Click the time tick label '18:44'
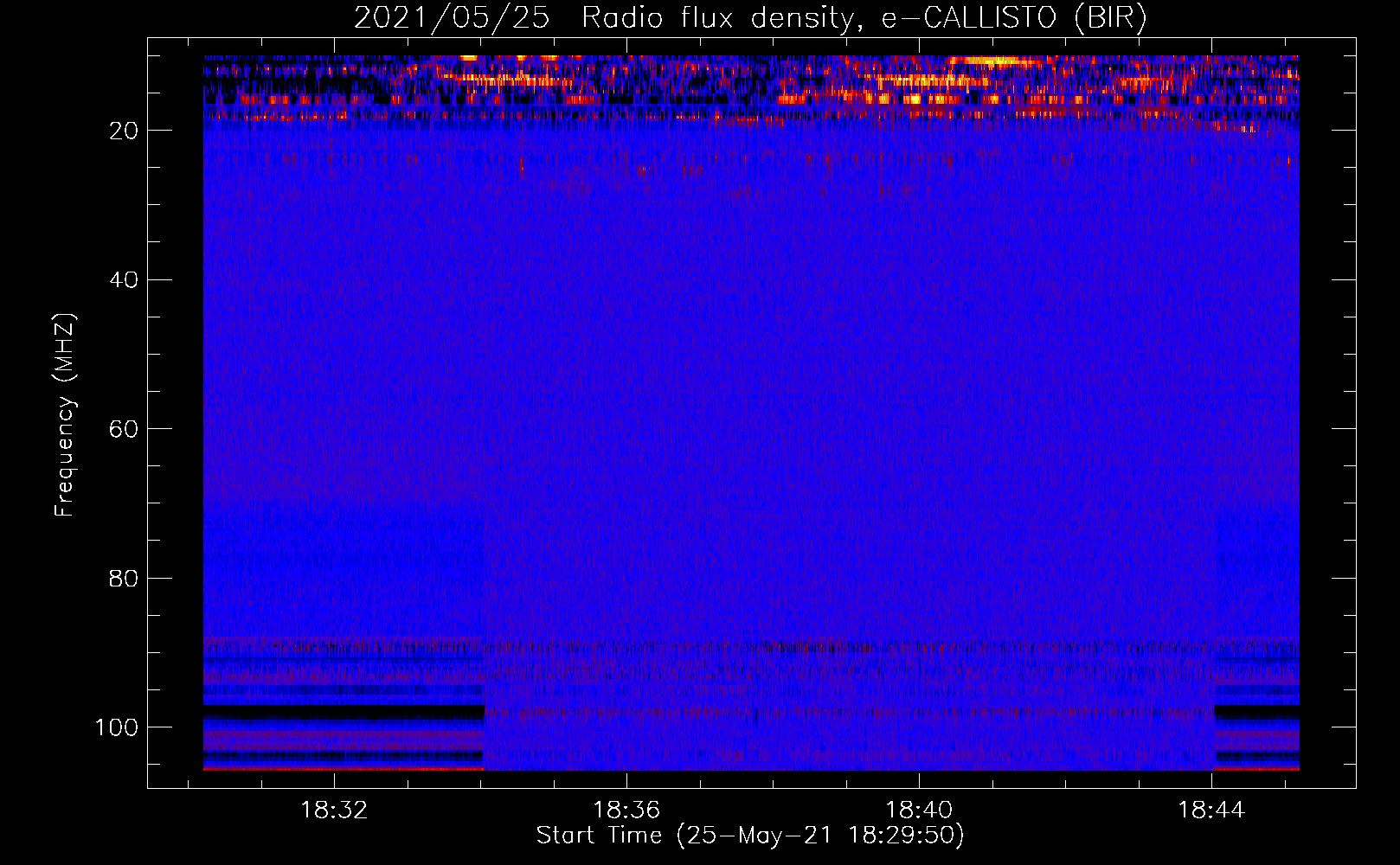This screenshot has height=865, width=1400. pos(1211,811)
